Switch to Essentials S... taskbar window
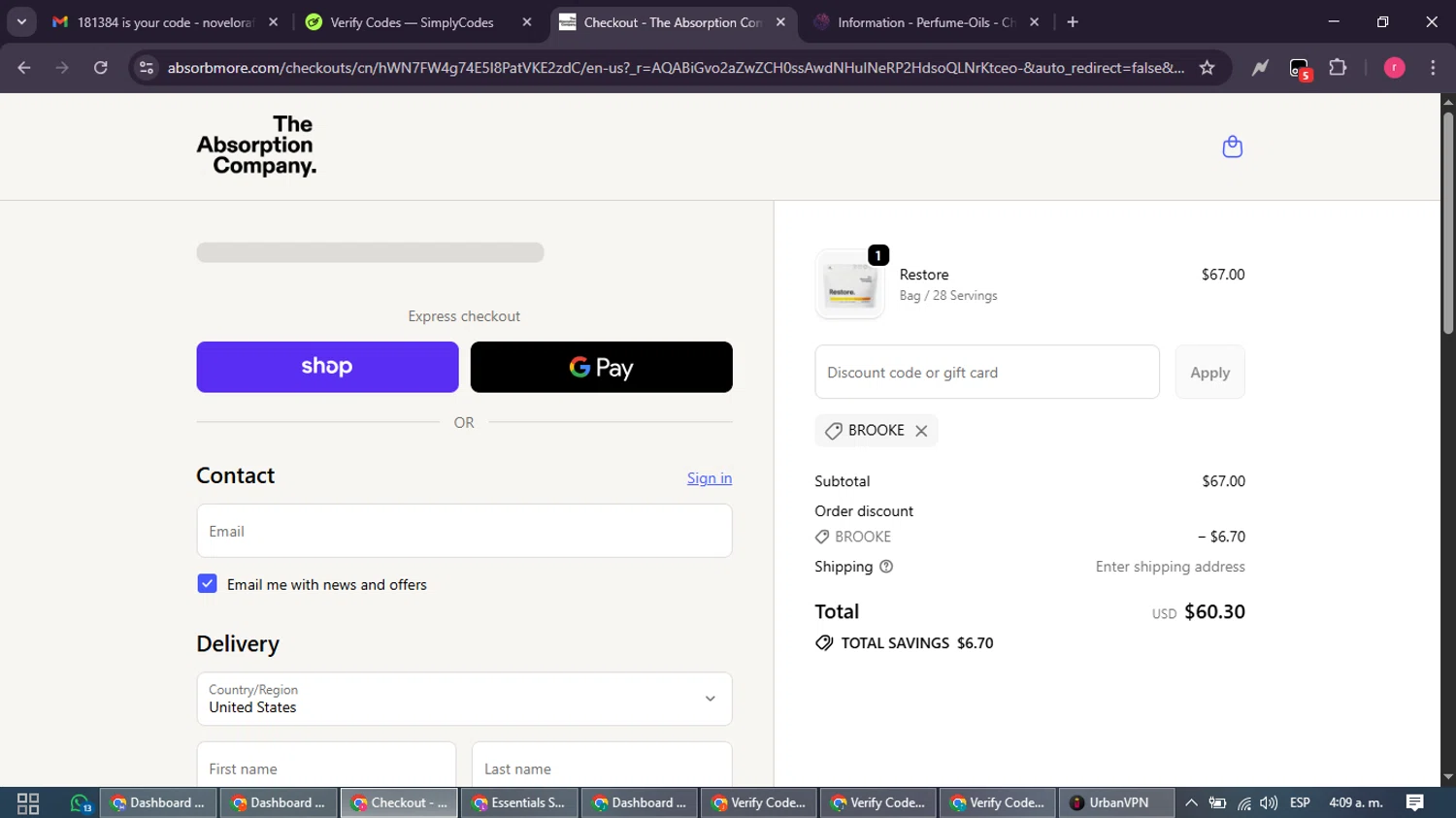The width and height of the screenshot is (1456, 818). pos(519,802)
